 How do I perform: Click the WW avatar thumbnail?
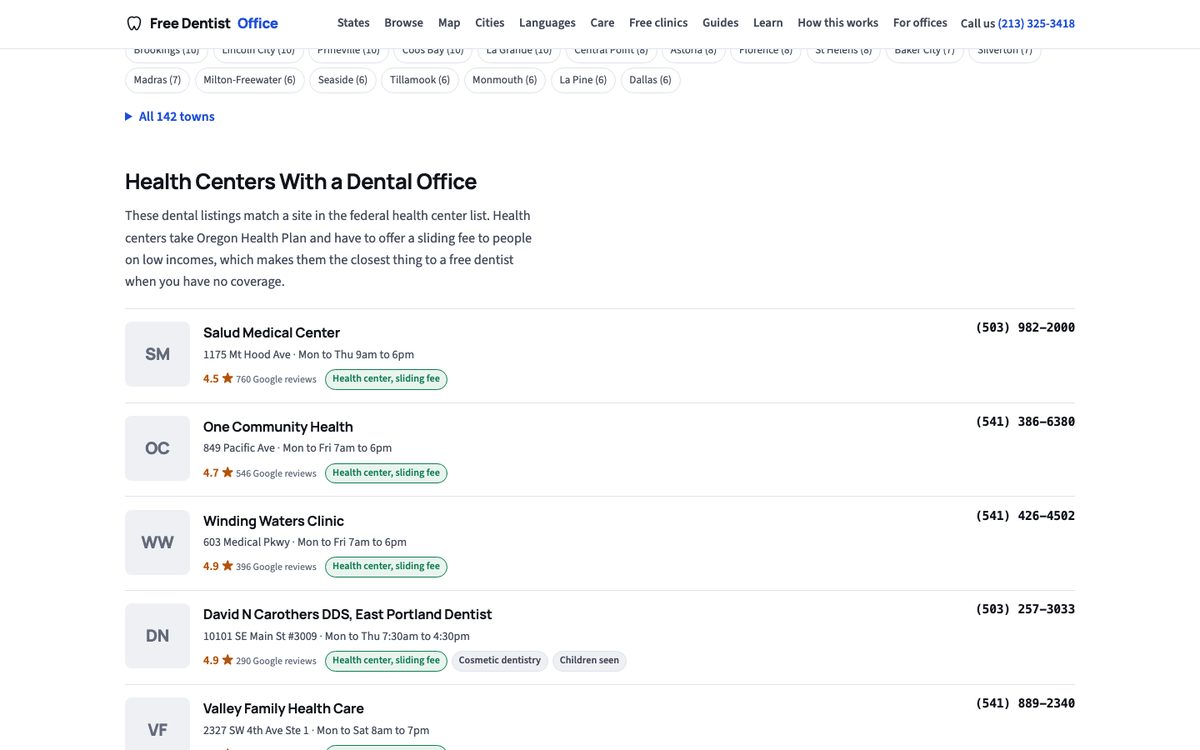[157, 542]
